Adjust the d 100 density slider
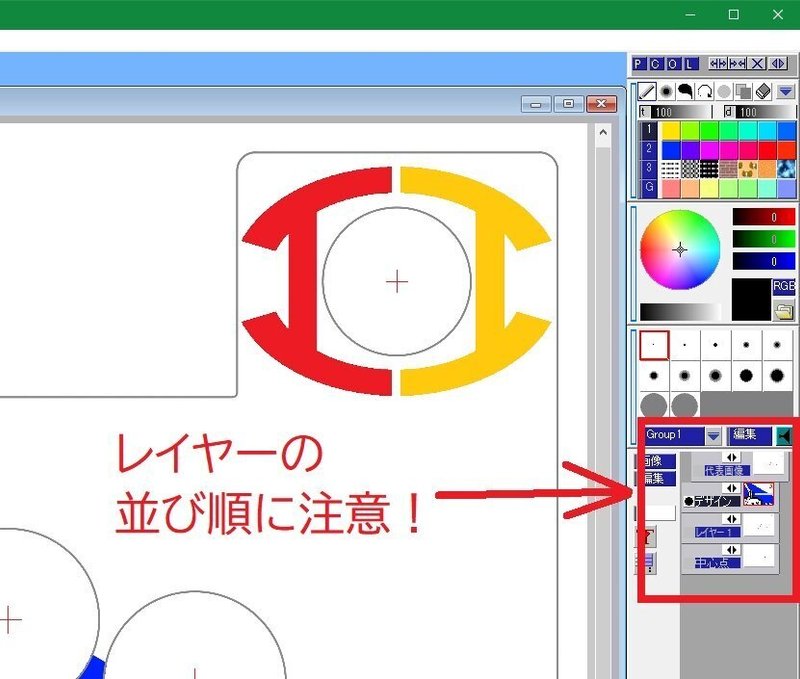This screenshot has width=800, height=679. pyautogui.click(x=759, y=112)
